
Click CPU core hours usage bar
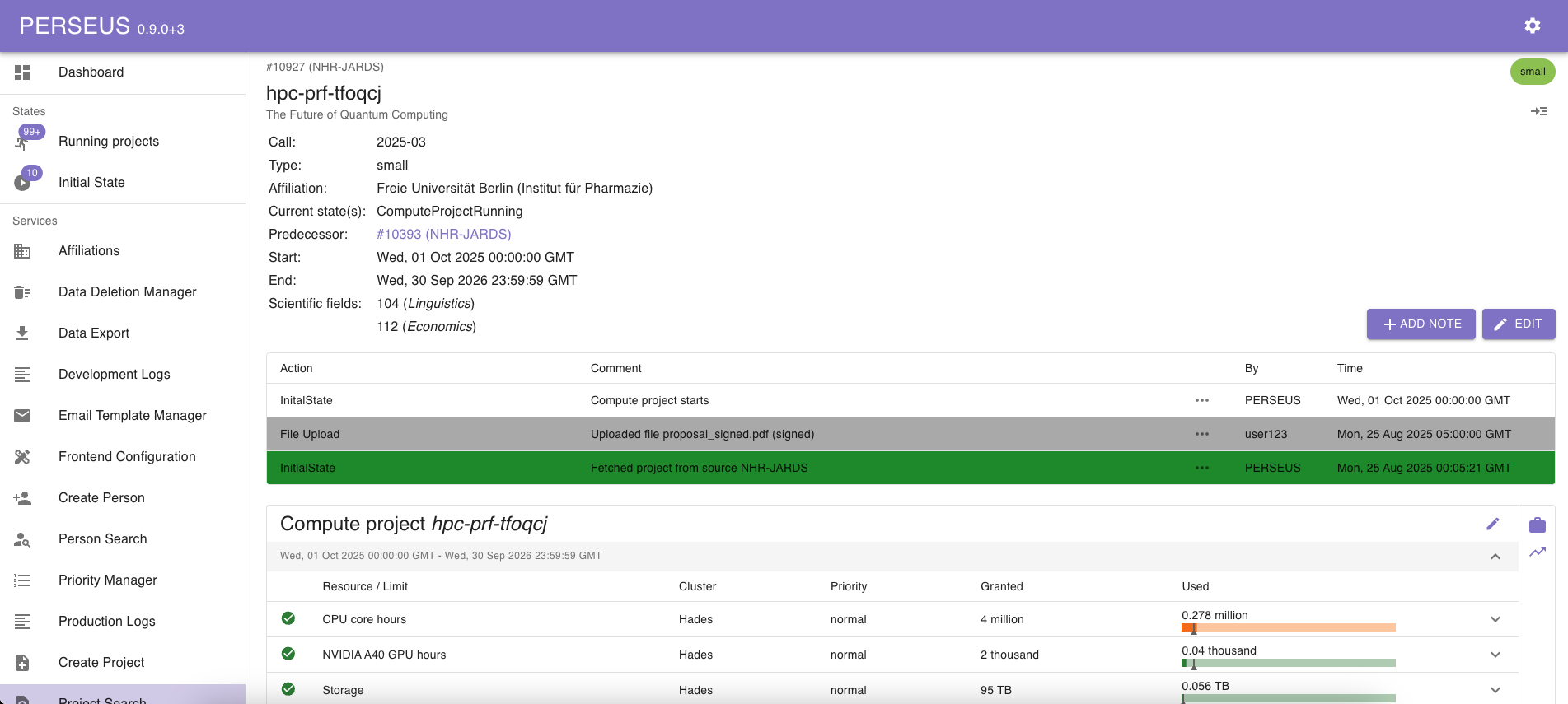coord(1288,627)
